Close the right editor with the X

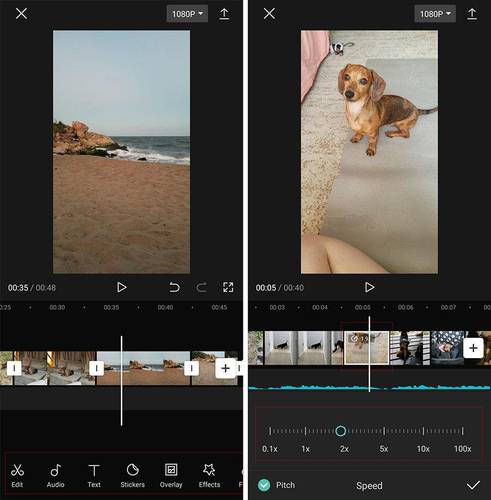pyautogui.click(x=269, y=14)
